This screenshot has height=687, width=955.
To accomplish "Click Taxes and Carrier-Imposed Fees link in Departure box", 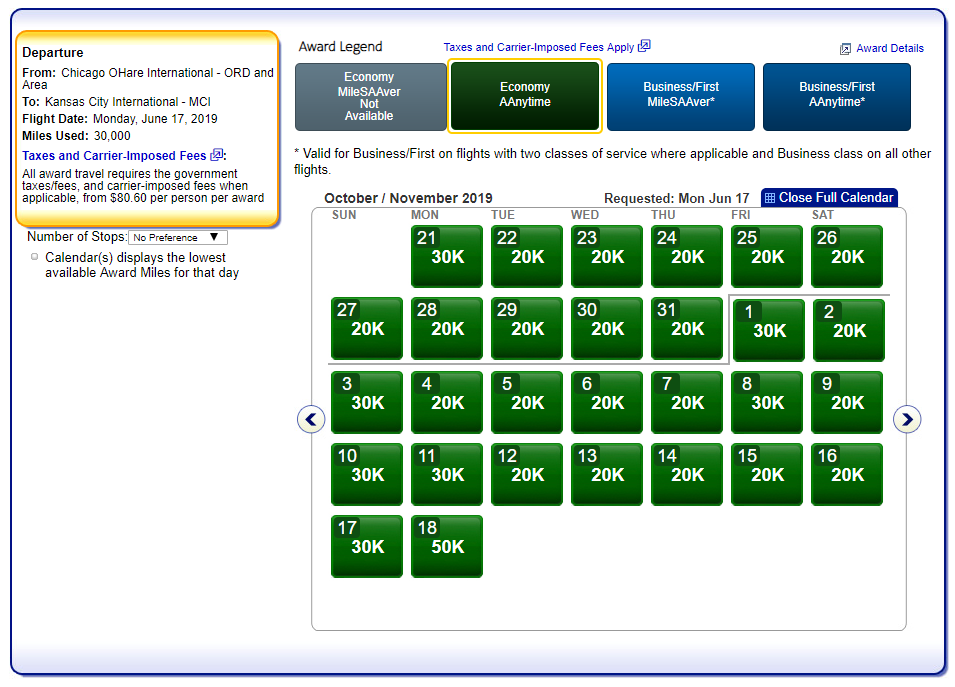I will tap(114, 155).
